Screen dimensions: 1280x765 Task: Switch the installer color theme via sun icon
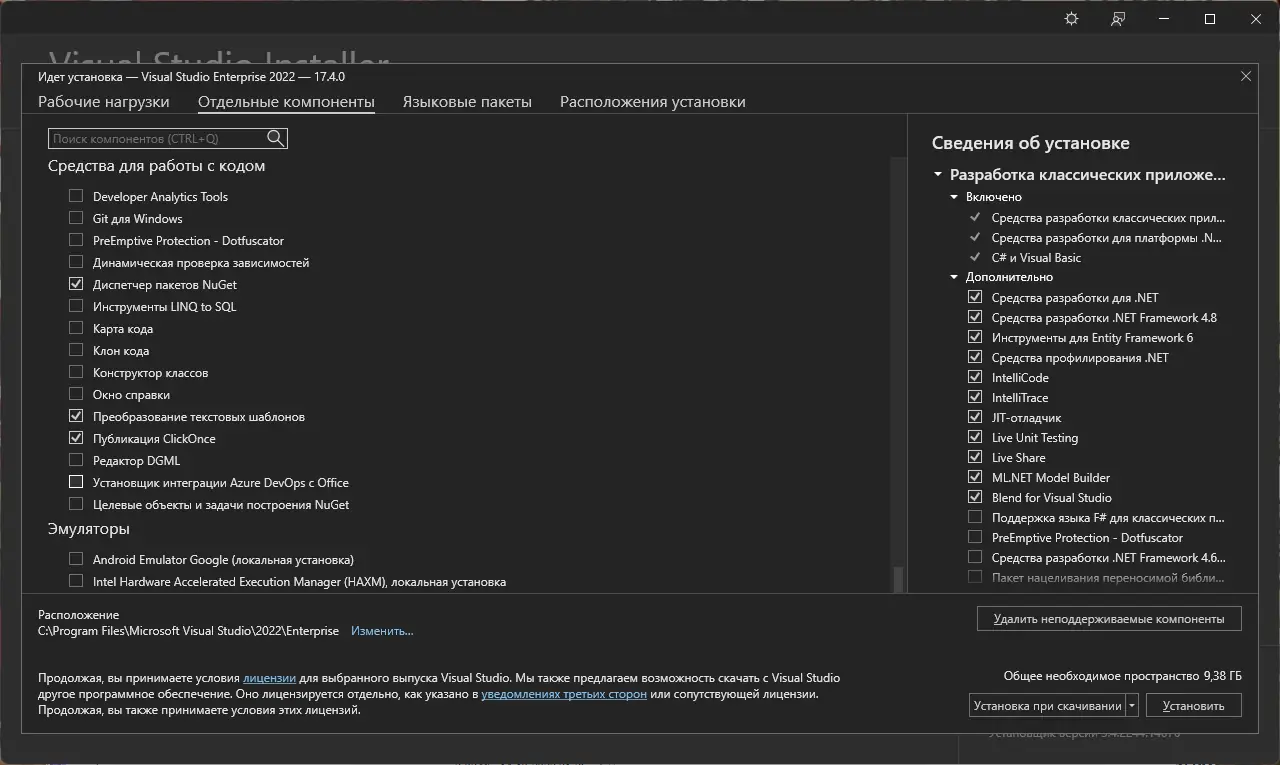click(1072, 19)
